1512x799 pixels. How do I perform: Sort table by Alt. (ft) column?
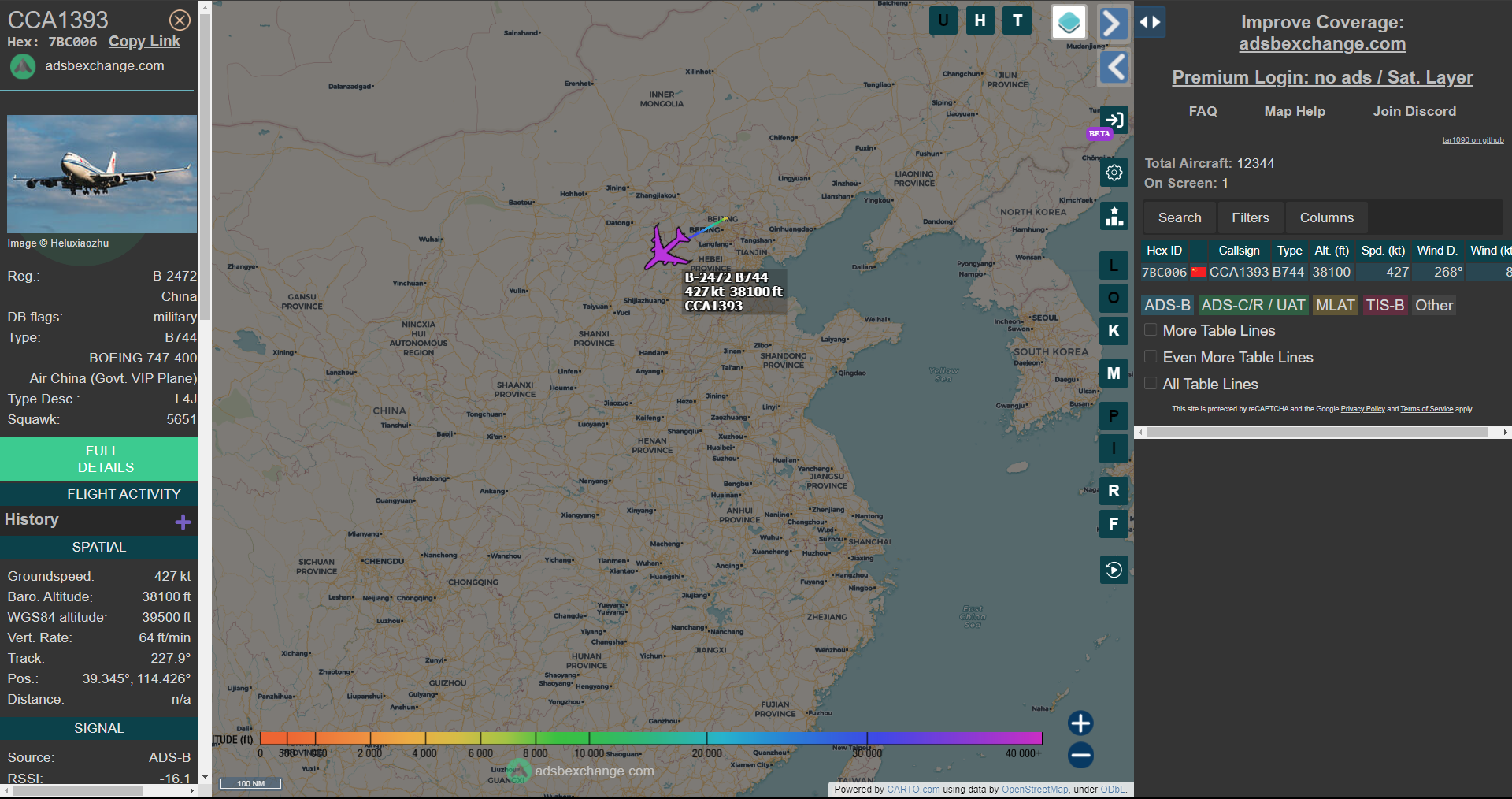(x=1331, y=251)
